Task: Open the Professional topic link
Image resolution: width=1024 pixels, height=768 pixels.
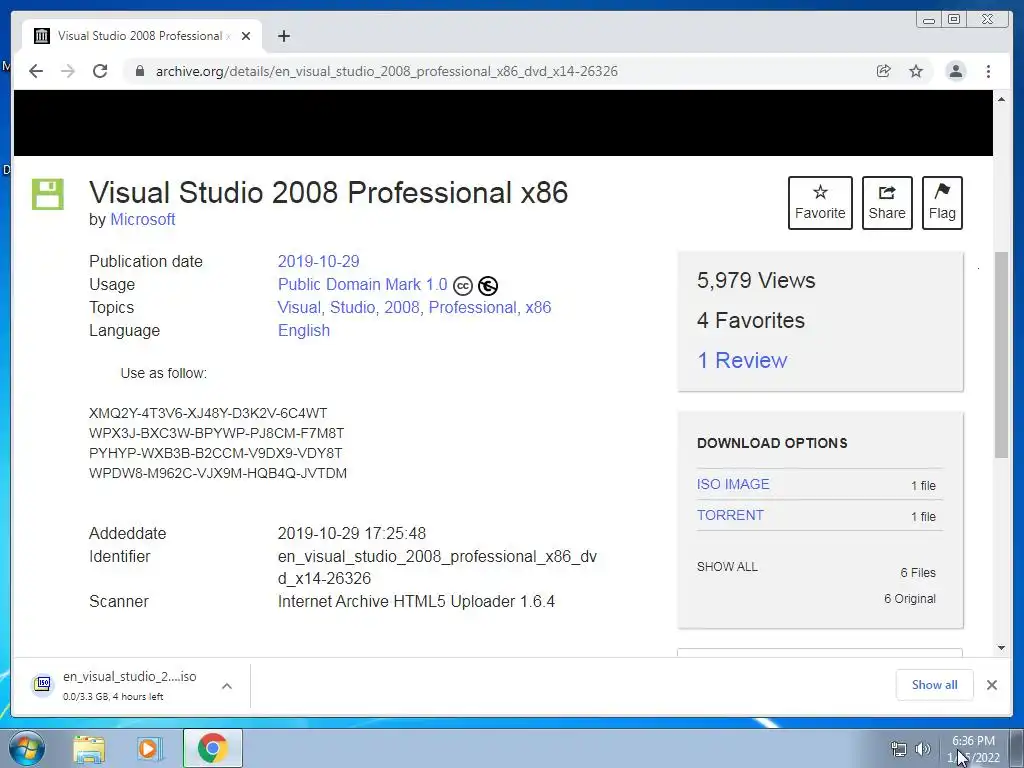Action: 473,308
